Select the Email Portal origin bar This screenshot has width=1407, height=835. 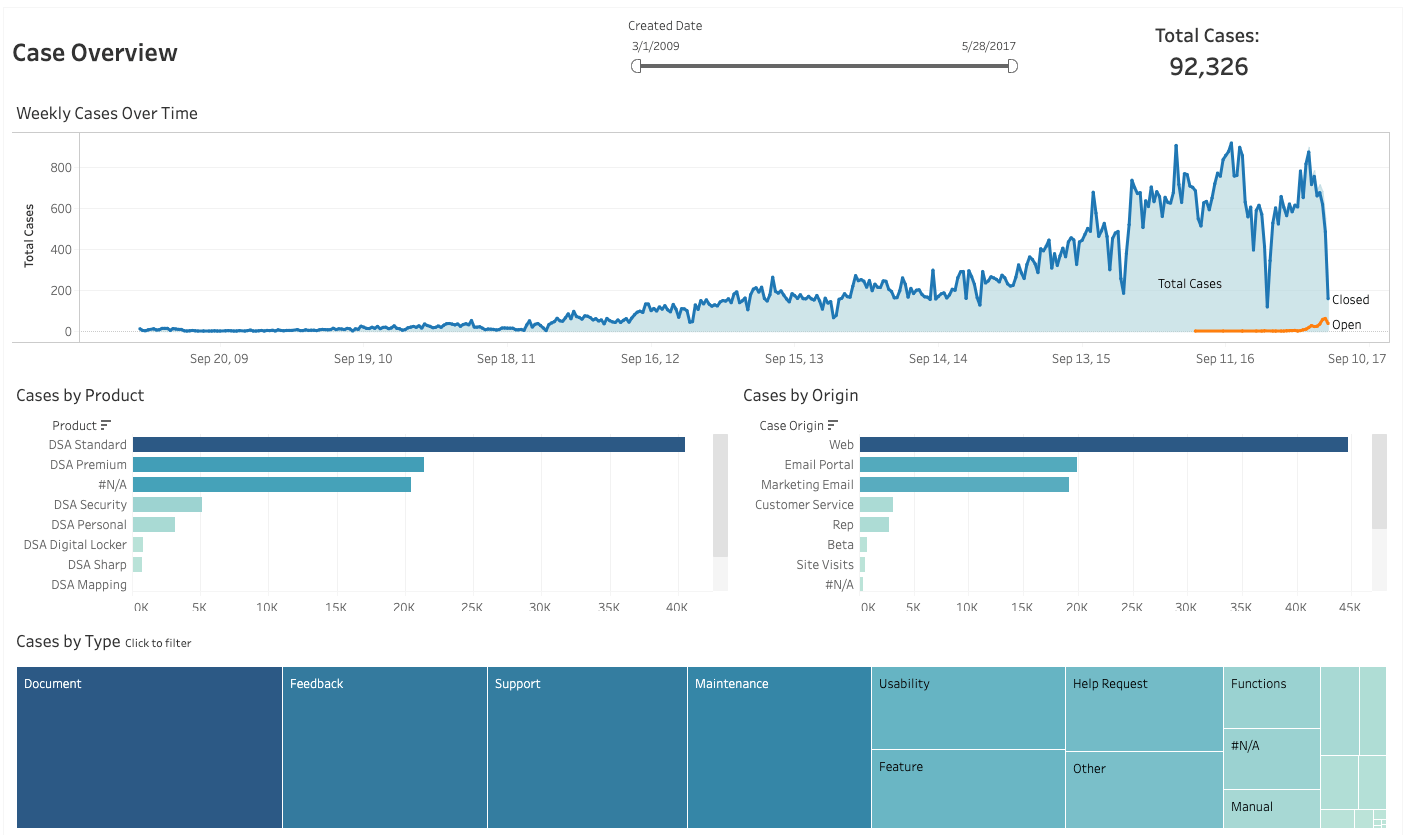968,465
